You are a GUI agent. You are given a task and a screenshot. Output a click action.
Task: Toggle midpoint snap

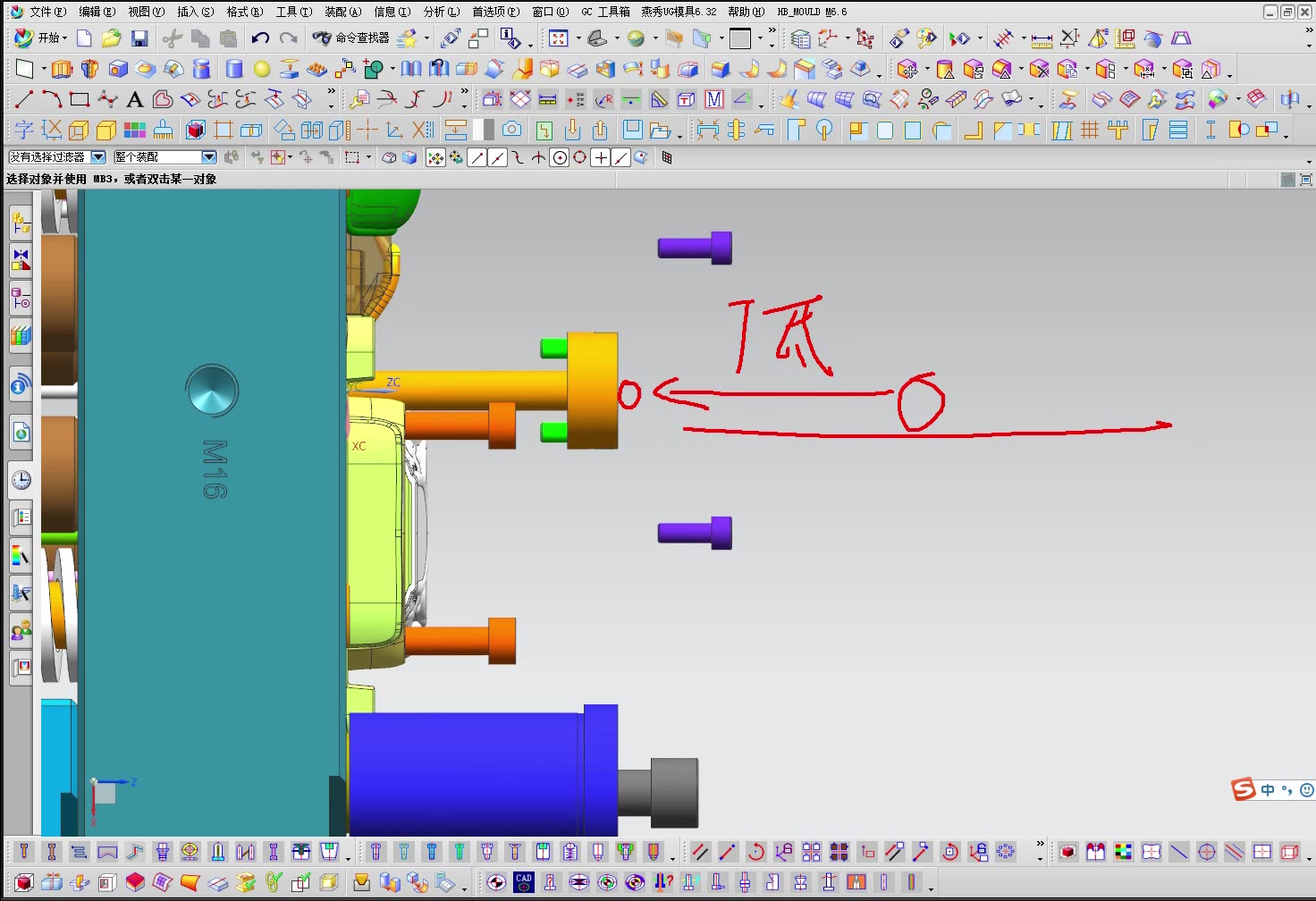click(498, 157)
